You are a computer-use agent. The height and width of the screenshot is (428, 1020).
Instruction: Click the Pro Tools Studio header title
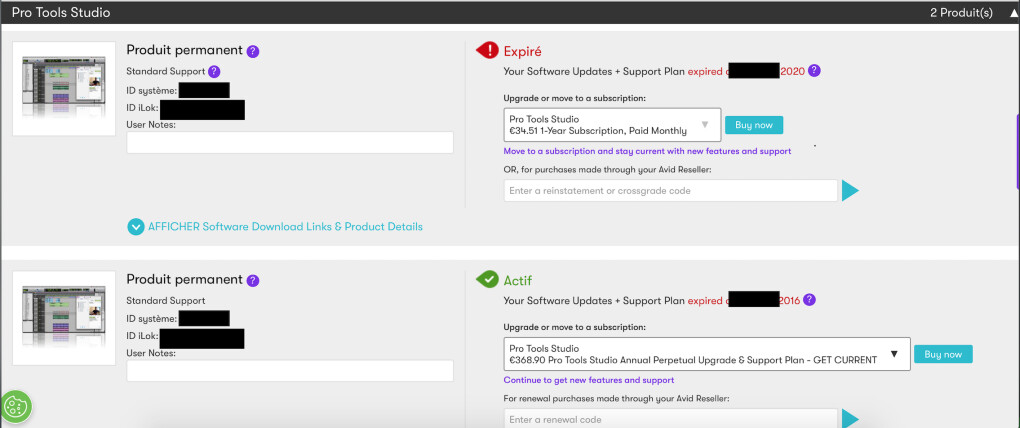click(61, 12)
